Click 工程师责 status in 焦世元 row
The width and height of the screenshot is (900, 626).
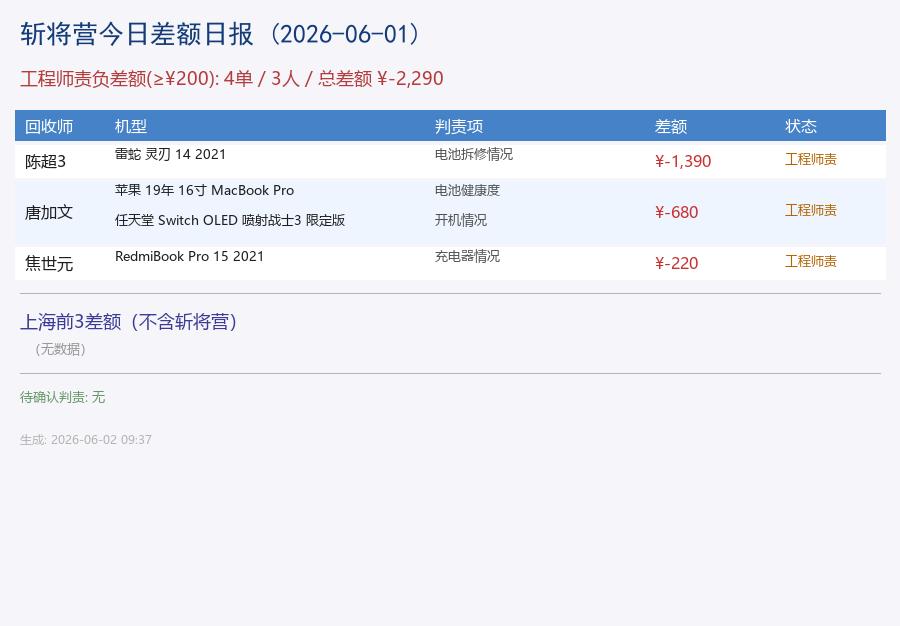[x=811, y=261]
